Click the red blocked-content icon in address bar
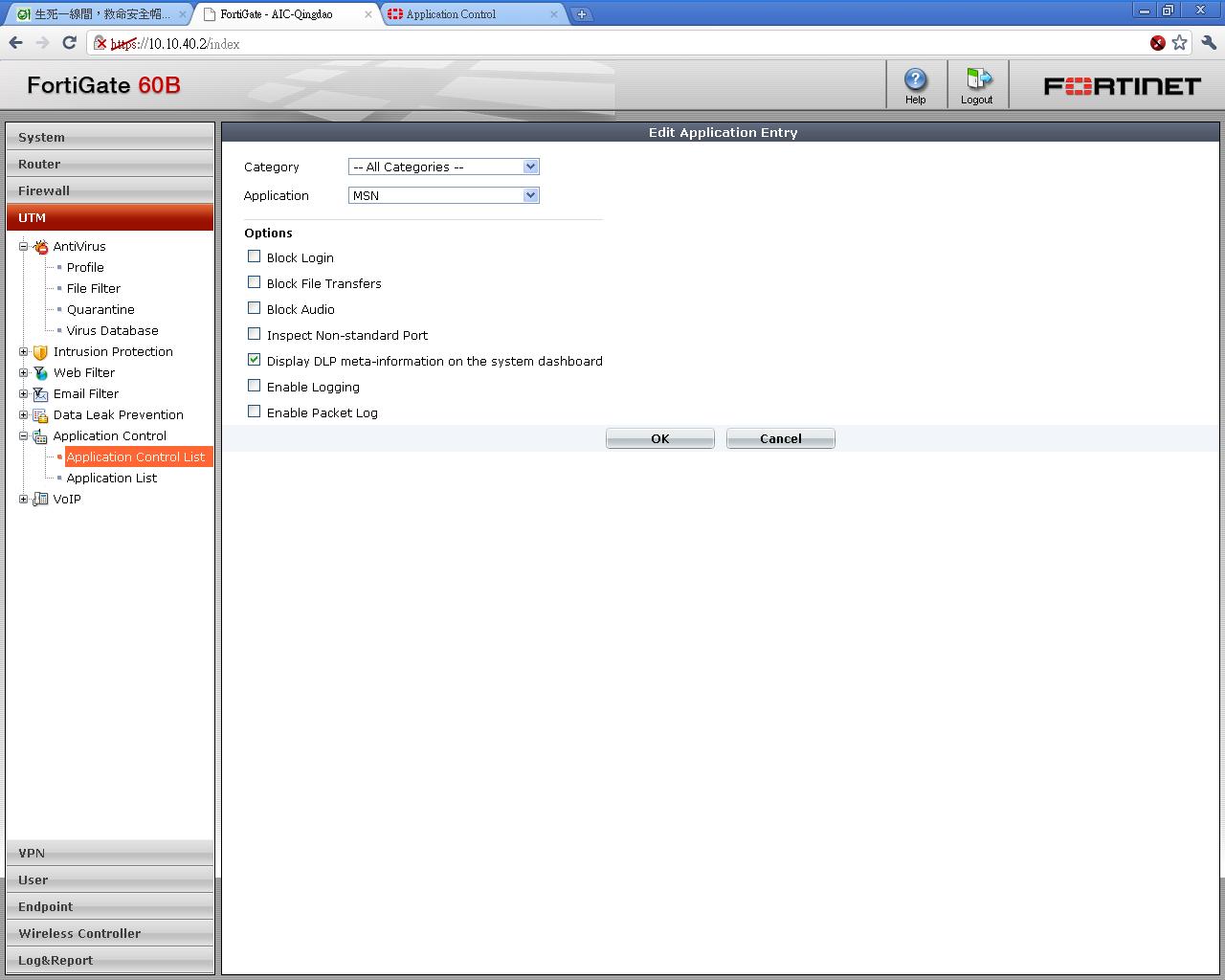Image resolution: width=1225 pixels, height=980 pixels. pyautogui.click(x=1157, y=43)
